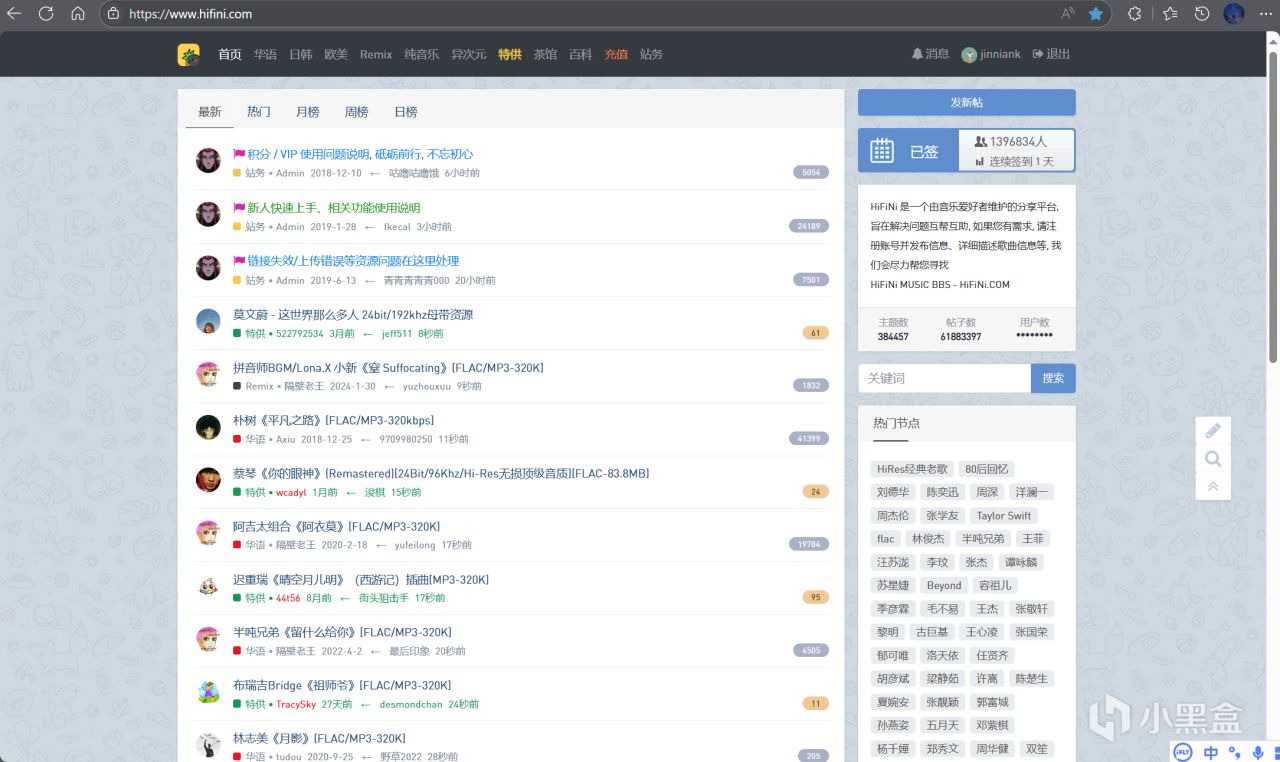The height and width of the screenshot is (762, 1280).
Task: Open 纯音乐 nav section
Action: [422, 54]
